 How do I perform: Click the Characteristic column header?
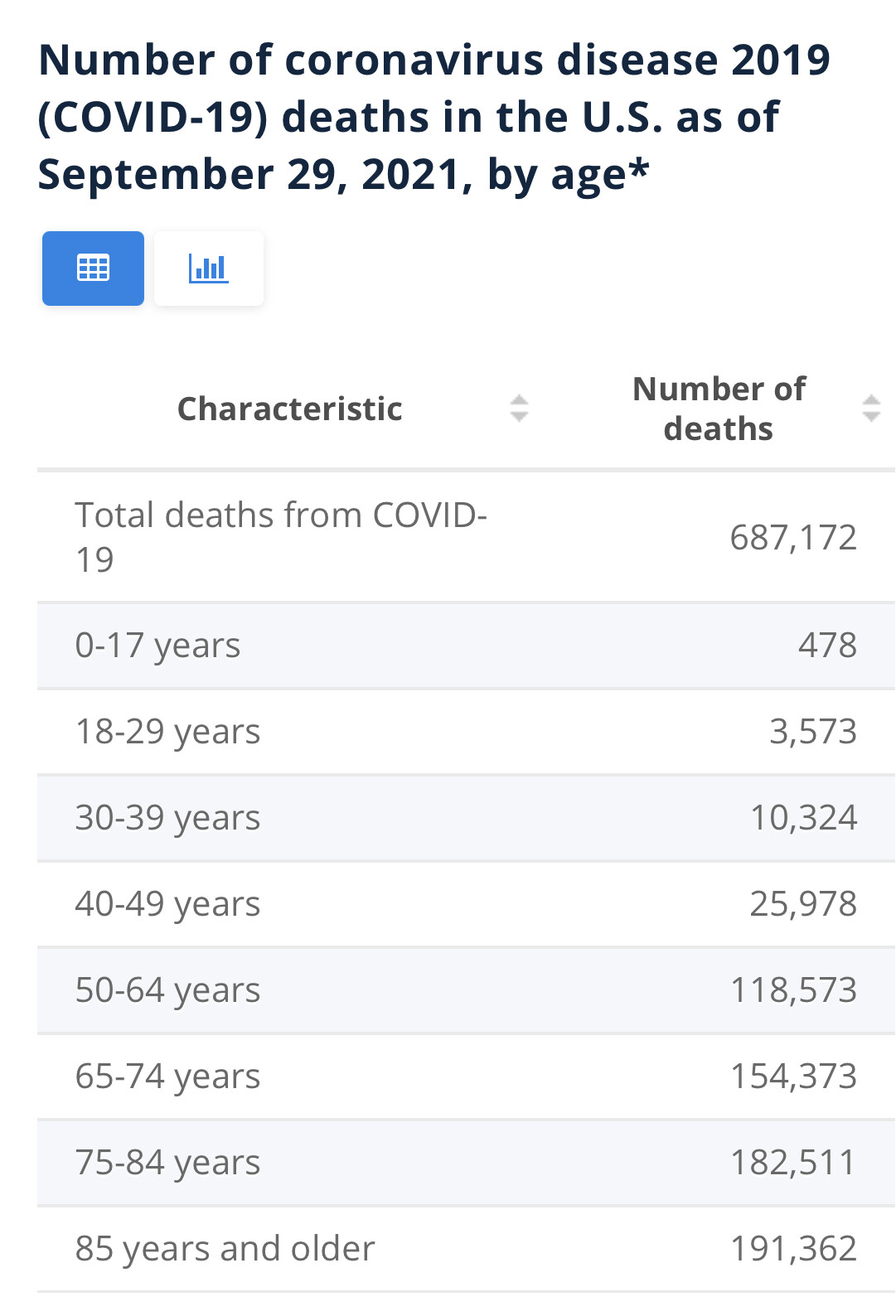[290, 409]
